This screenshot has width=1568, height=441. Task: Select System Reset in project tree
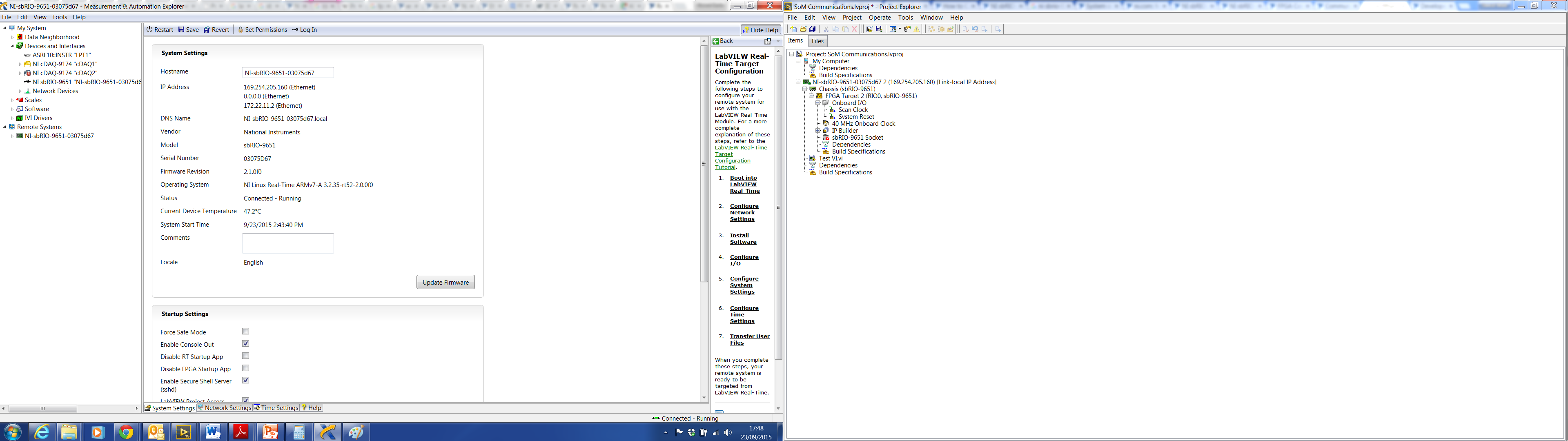(856, 117)
